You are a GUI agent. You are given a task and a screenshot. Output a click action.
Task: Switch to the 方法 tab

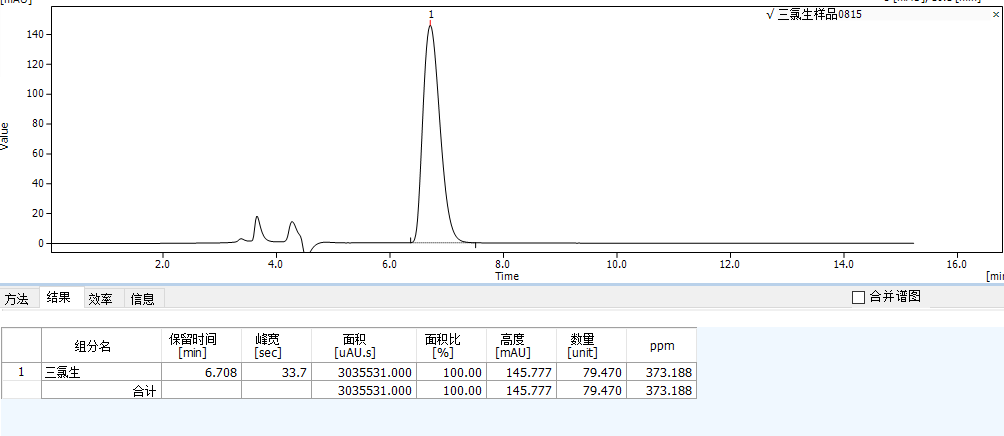[x=17, y=298]
